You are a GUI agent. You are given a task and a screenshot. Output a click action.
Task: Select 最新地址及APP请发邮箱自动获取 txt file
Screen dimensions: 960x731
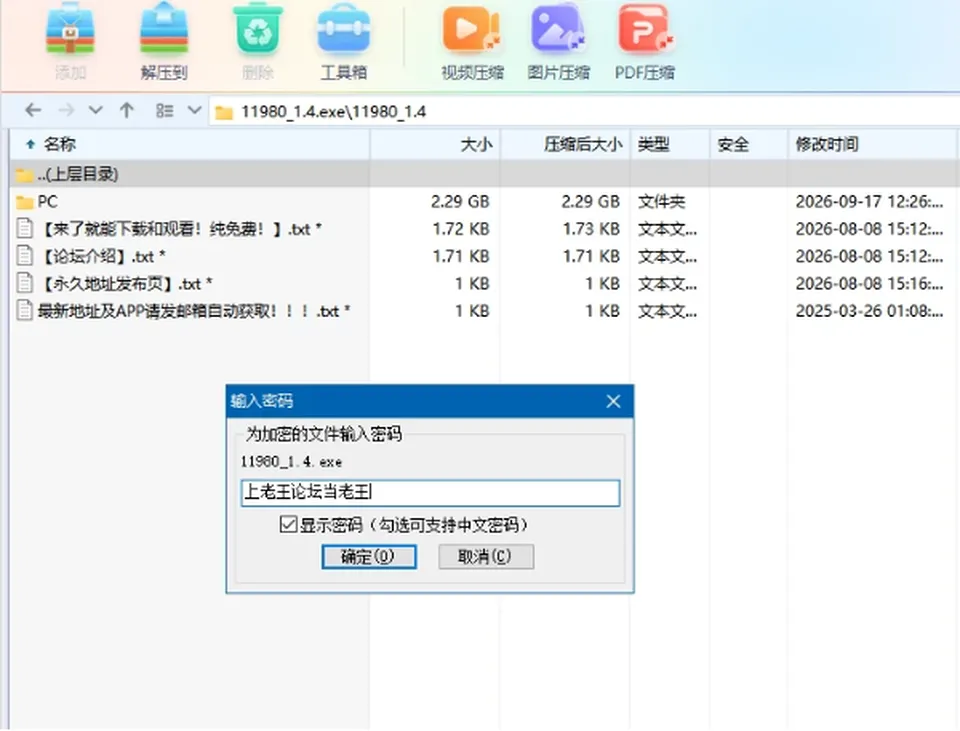[484, 311]
